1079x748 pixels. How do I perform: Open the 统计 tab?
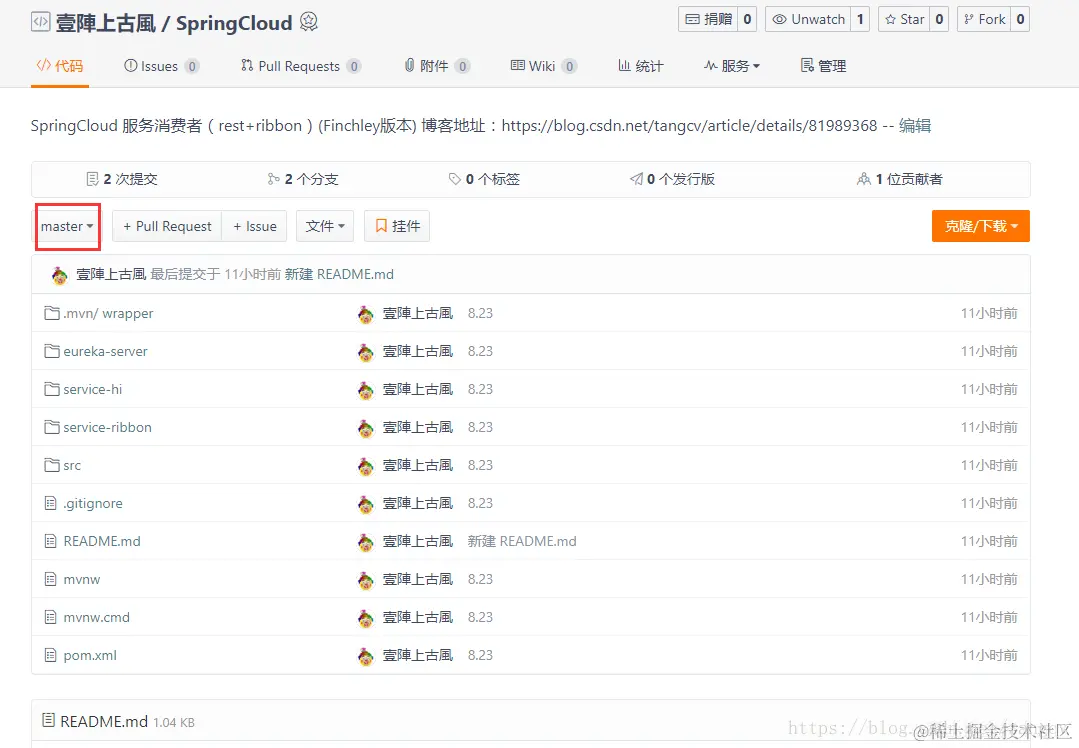[641, 66]
